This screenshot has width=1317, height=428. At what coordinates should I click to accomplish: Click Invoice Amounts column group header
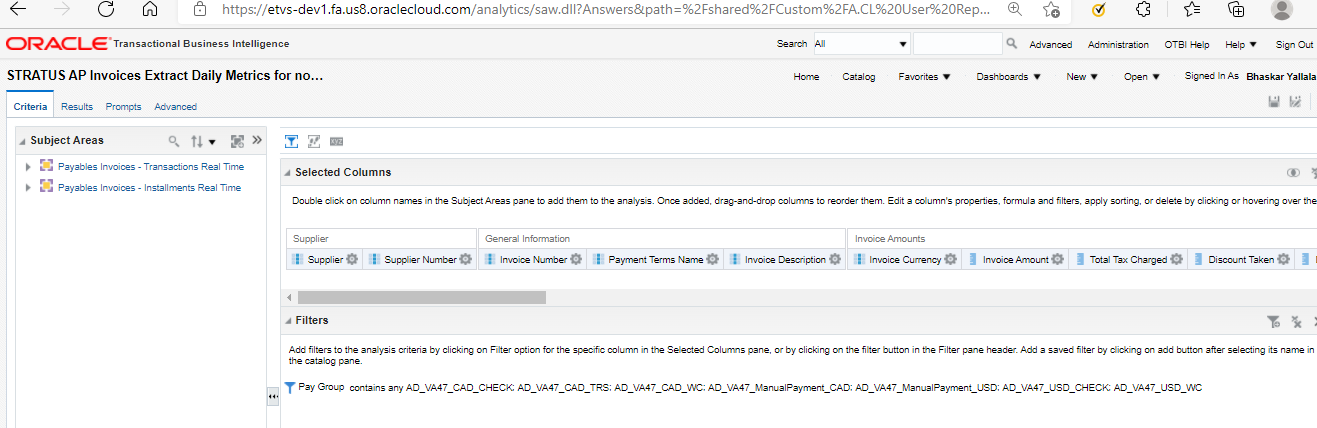[x=888, y=238]
